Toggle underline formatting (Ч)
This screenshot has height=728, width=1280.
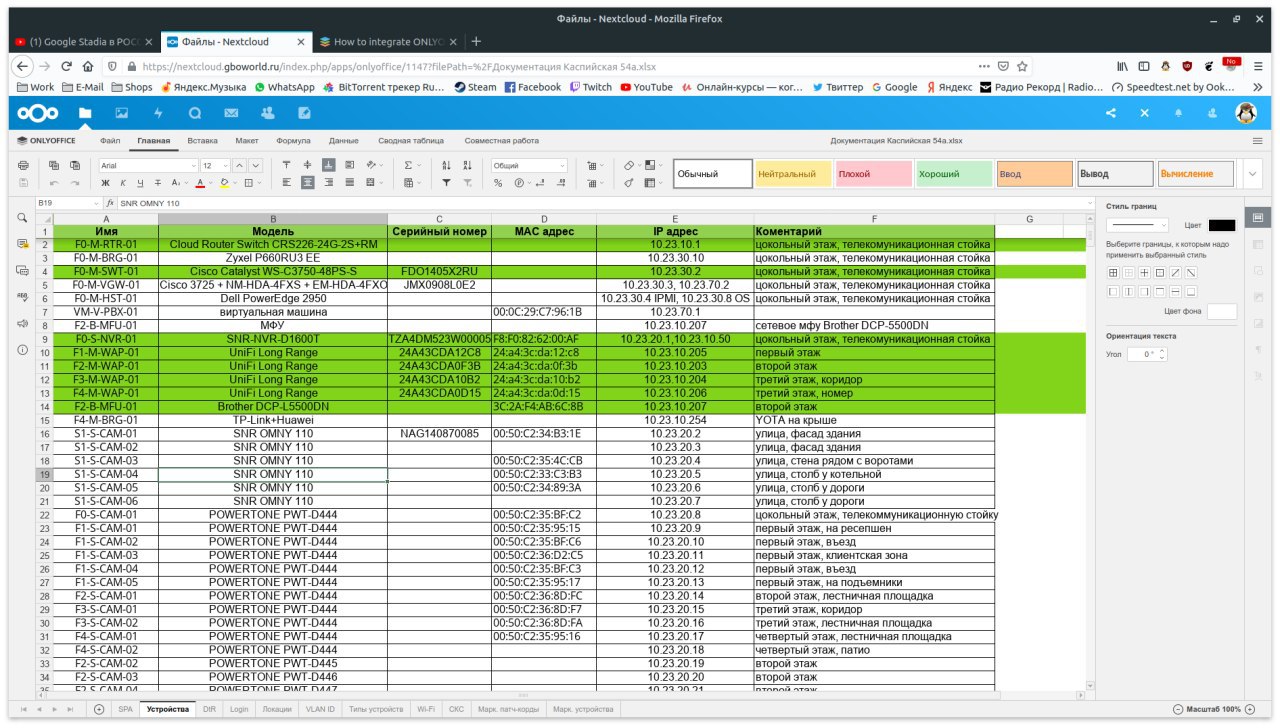point(140,183)
